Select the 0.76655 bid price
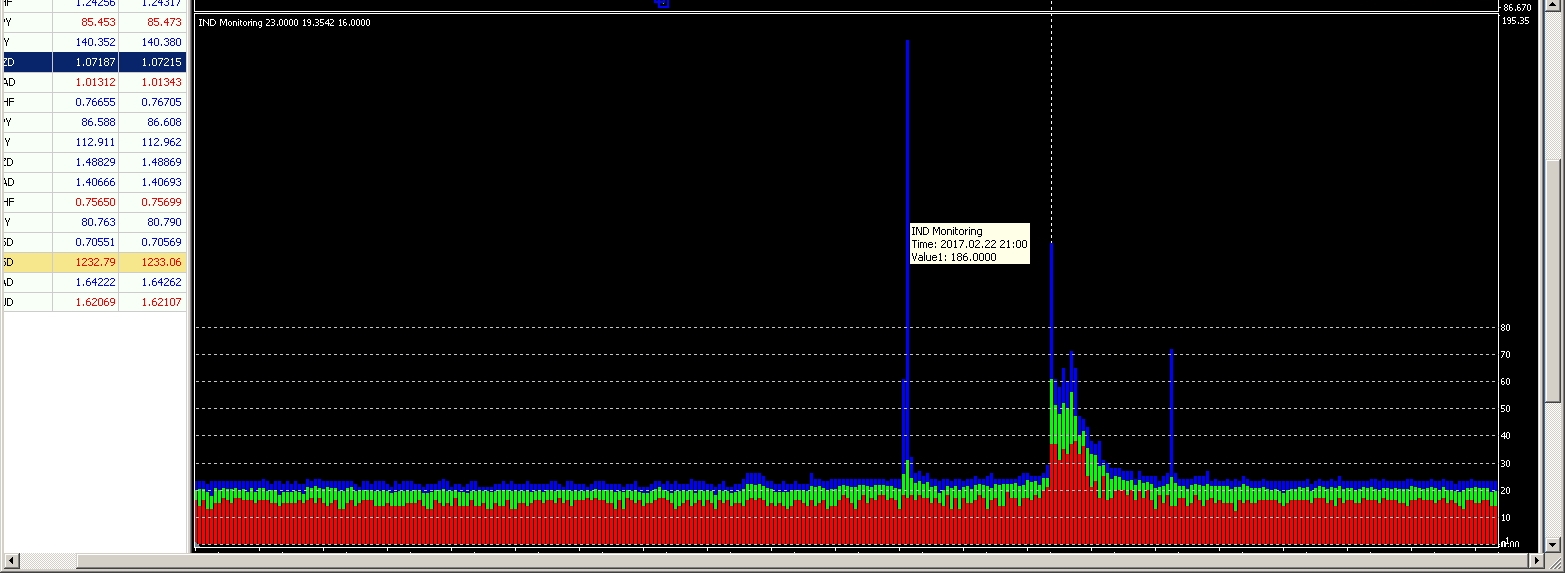Image resolution: width=1565 pixels, height=573 pixels. (85, 102)
